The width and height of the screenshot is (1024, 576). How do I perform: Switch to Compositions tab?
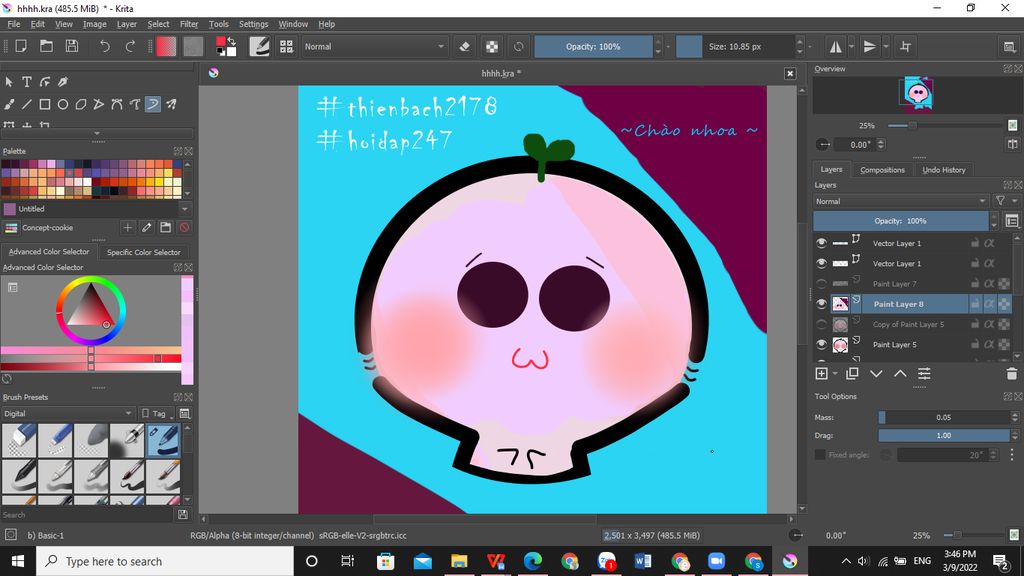coord(882,170)
